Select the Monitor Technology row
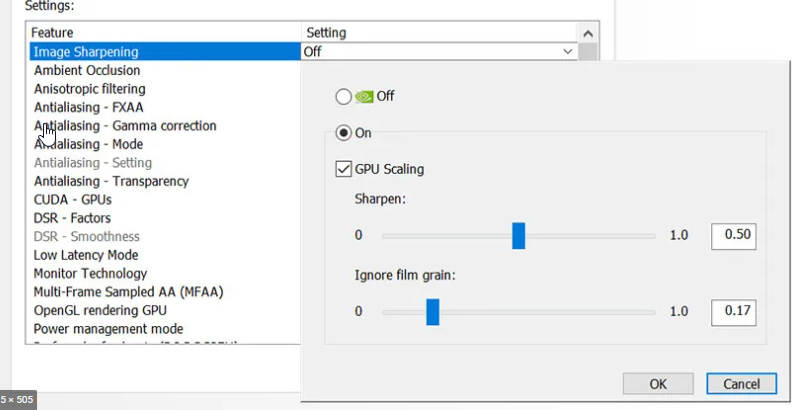The height and width of the screenshot is (410, 796). pos(90,273)
